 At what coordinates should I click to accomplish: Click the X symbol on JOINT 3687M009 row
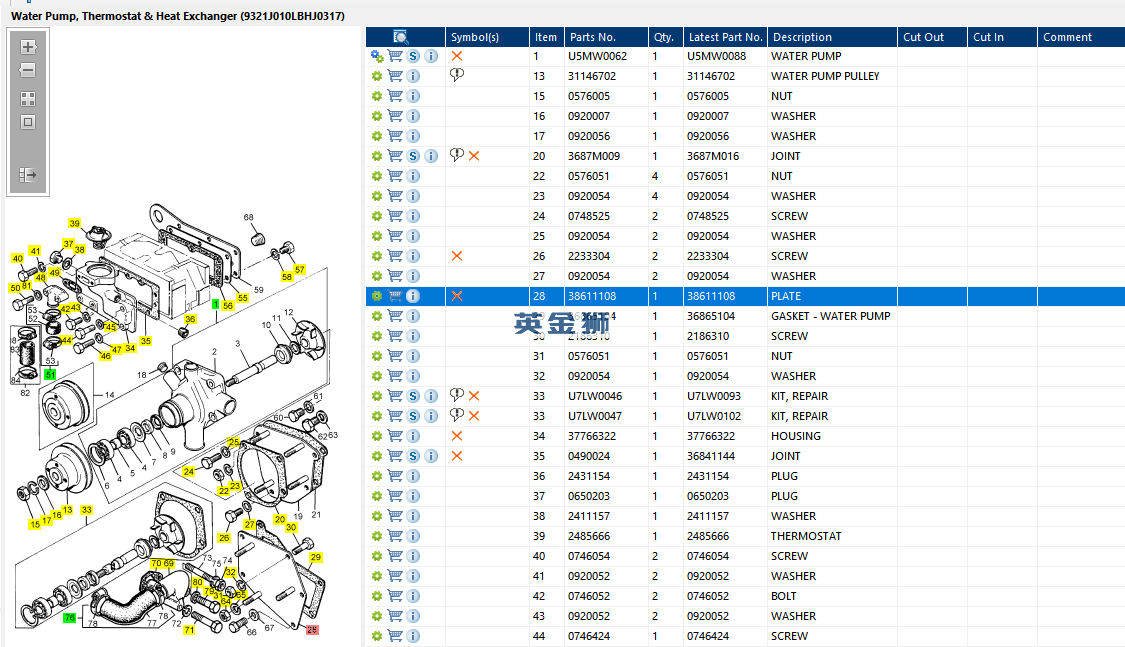pos(474,156)
